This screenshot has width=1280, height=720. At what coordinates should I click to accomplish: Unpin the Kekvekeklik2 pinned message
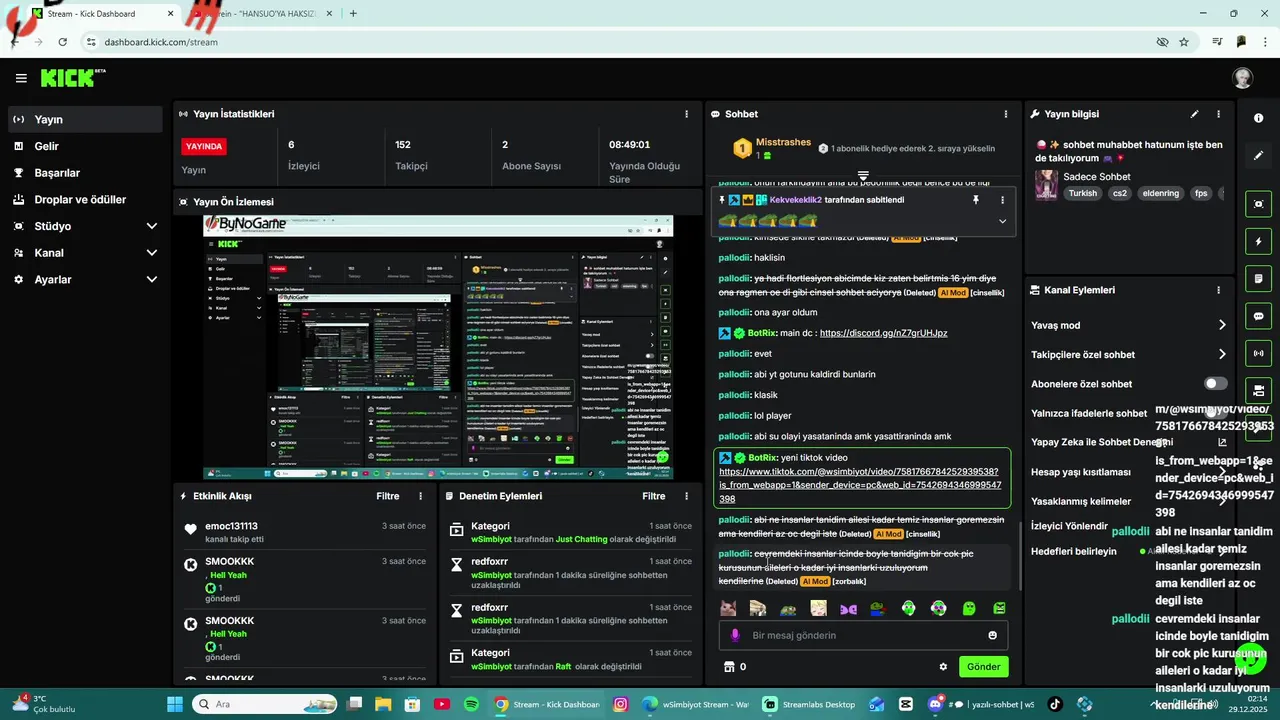click(x=976, y=200)
